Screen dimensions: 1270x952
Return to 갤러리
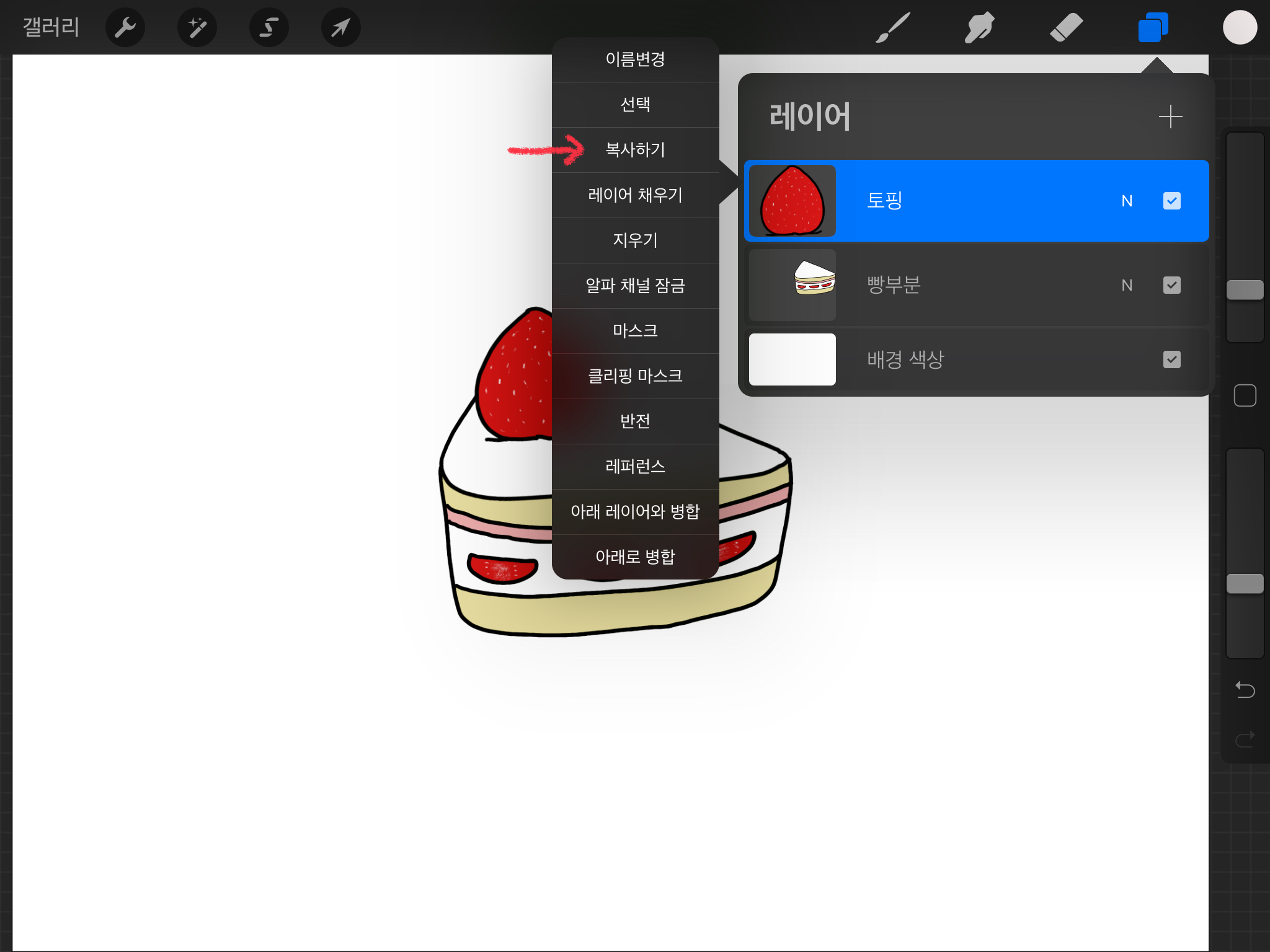[51, 27]
